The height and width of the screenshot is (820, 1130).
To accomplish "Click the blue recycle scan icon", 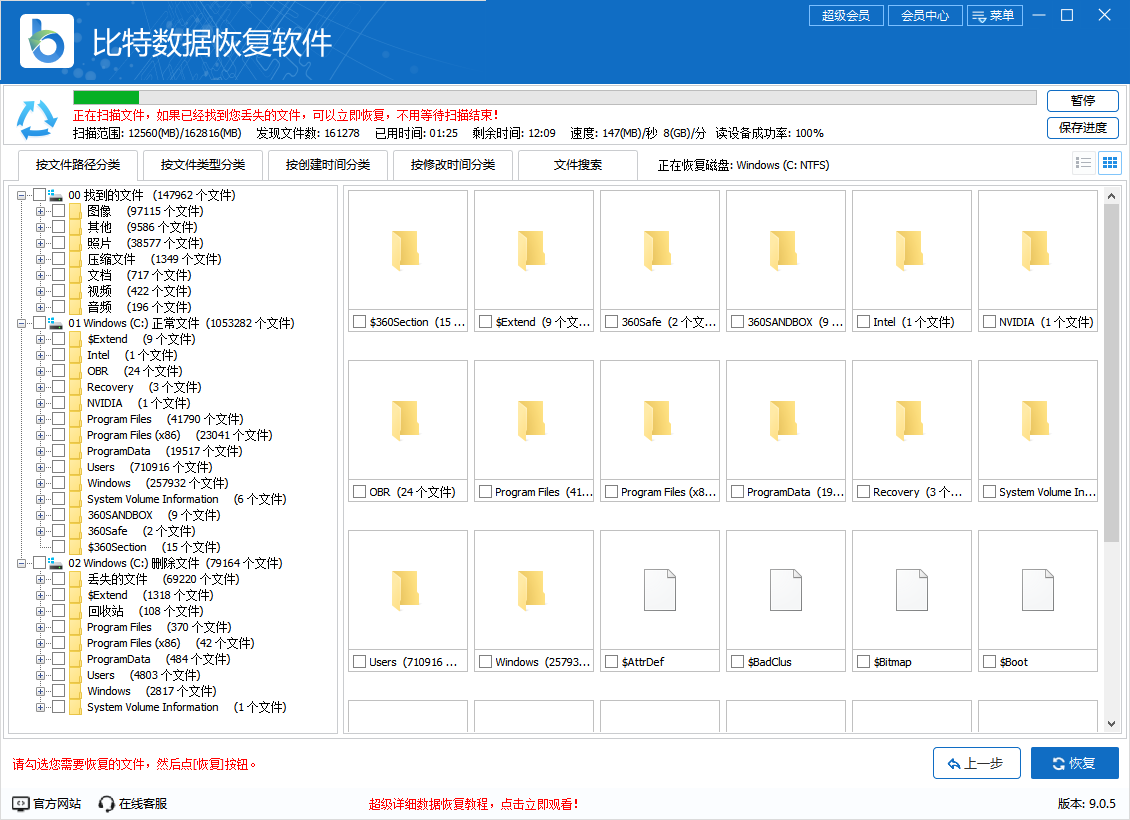I will click(x=37, y=119).
